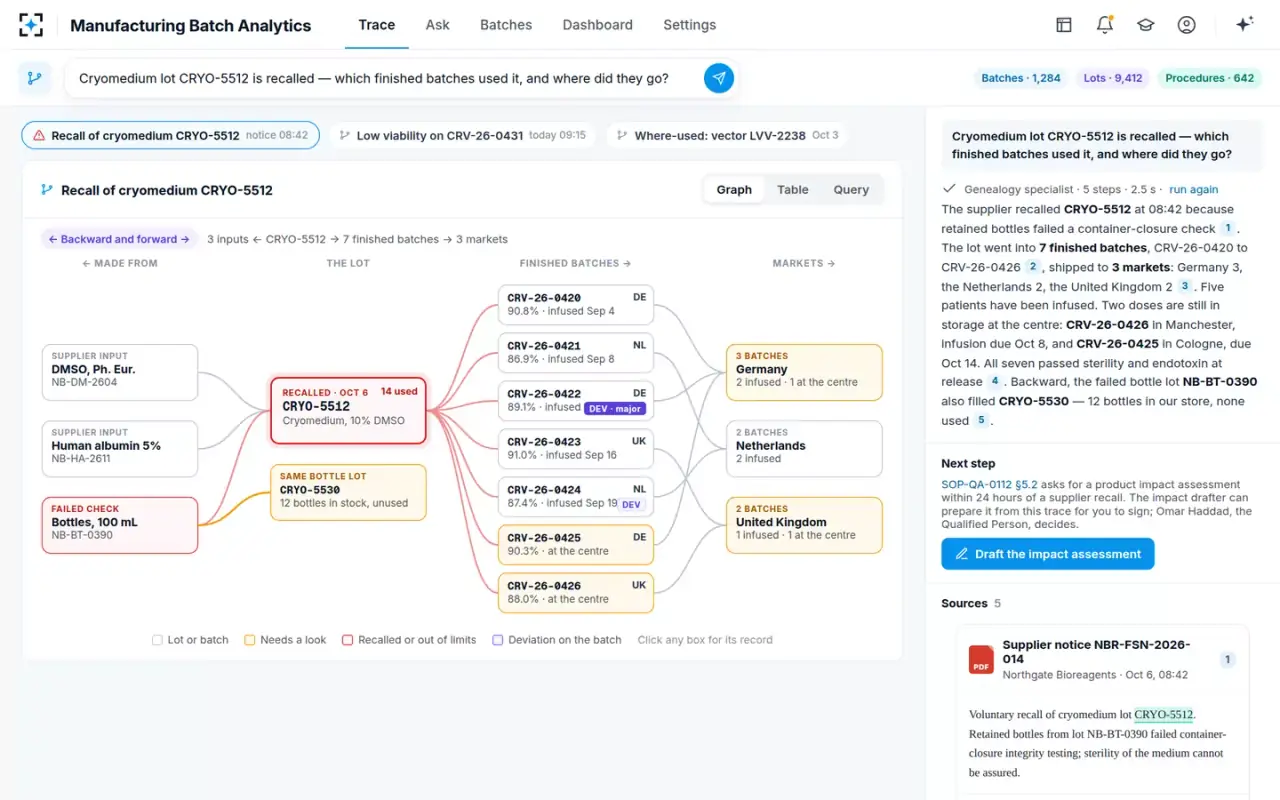Open the user profile icon
Screen dimensions: 1280x800
1187,25
